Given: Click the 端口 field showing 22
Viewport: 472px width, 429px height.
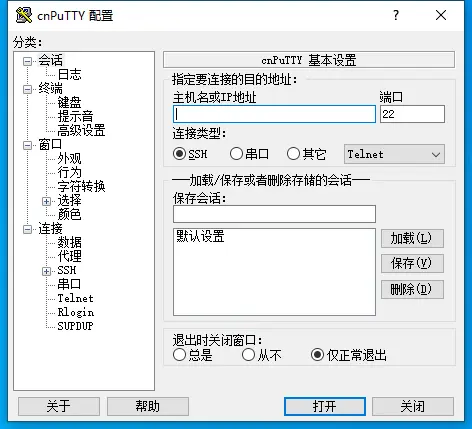Looking at the screenshot, I should tap(412, 114).
